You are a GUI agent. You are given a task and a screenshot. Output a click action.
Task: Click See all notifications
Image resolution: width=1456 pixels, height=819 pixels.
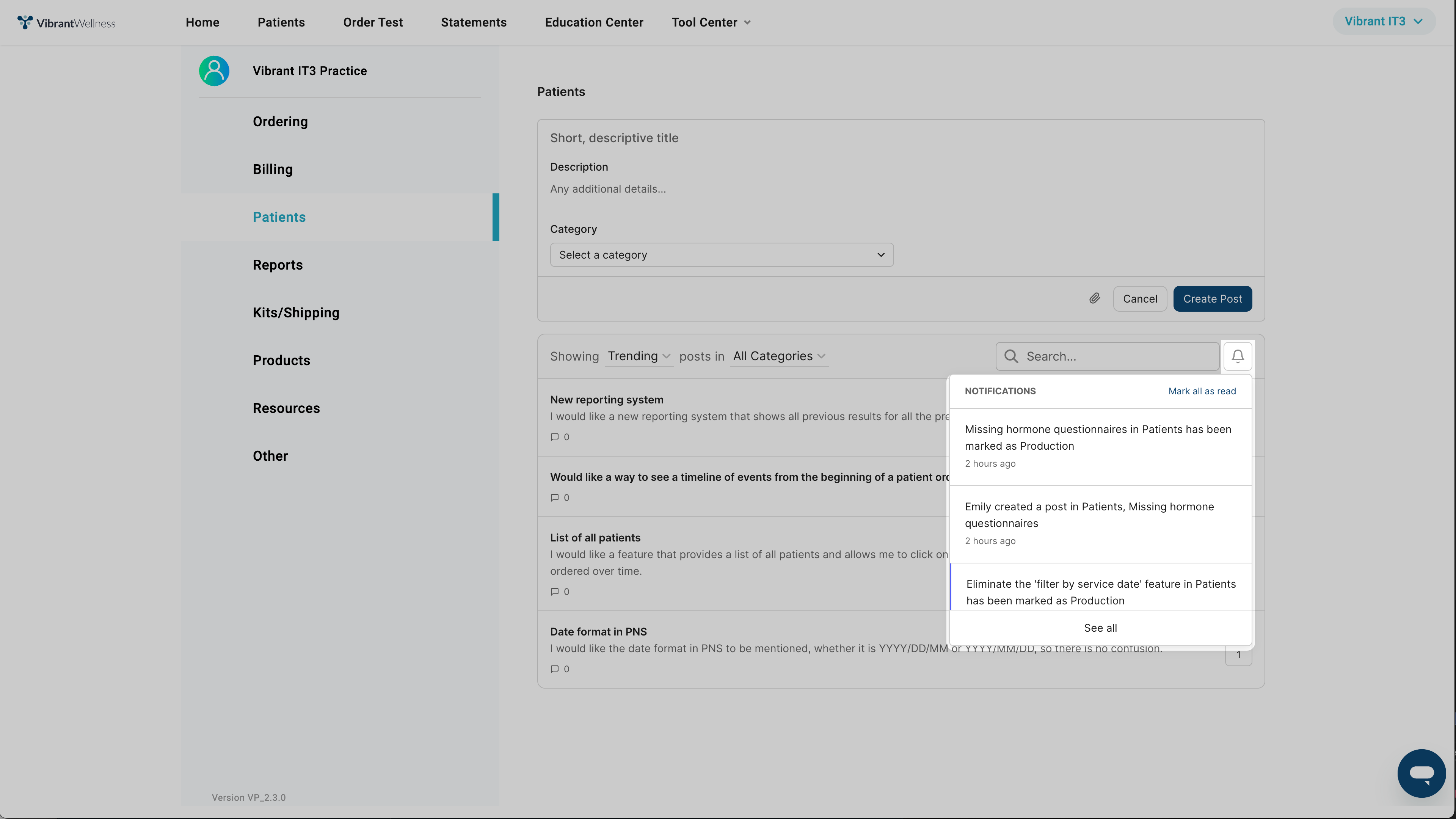[x=1100, y=628]
